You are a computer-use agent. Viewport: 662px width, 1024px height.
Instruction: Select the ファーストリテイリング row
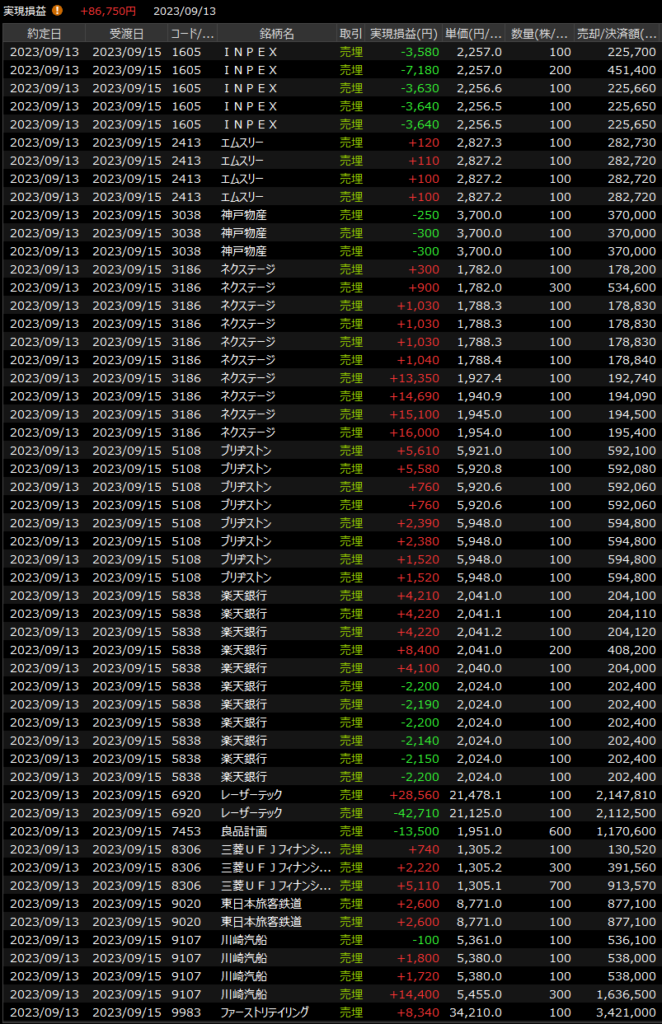tap(330, 1013)
